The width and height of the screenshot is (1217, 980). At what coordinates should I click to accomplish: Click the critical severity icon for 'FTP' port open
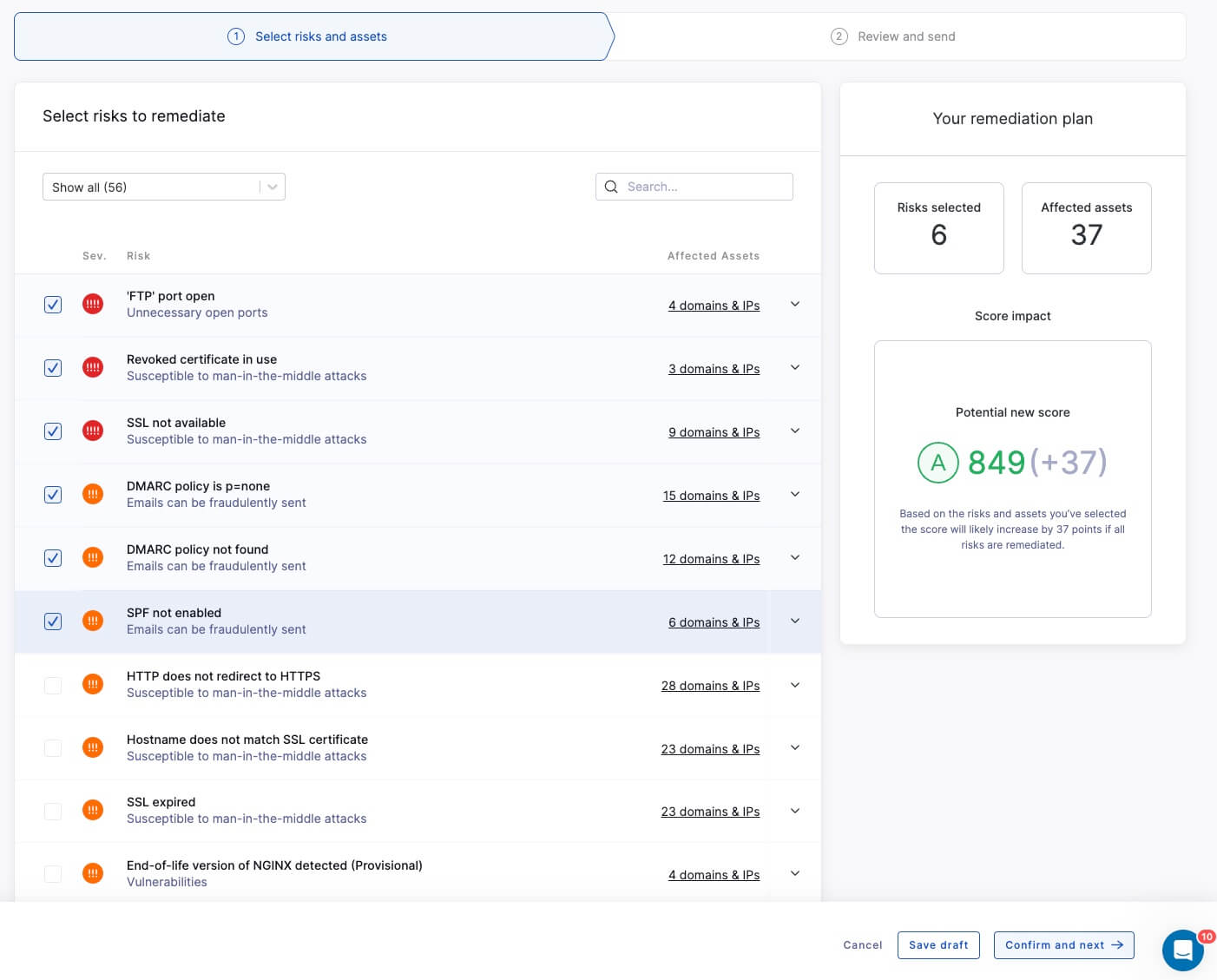[x=93, y=304]
